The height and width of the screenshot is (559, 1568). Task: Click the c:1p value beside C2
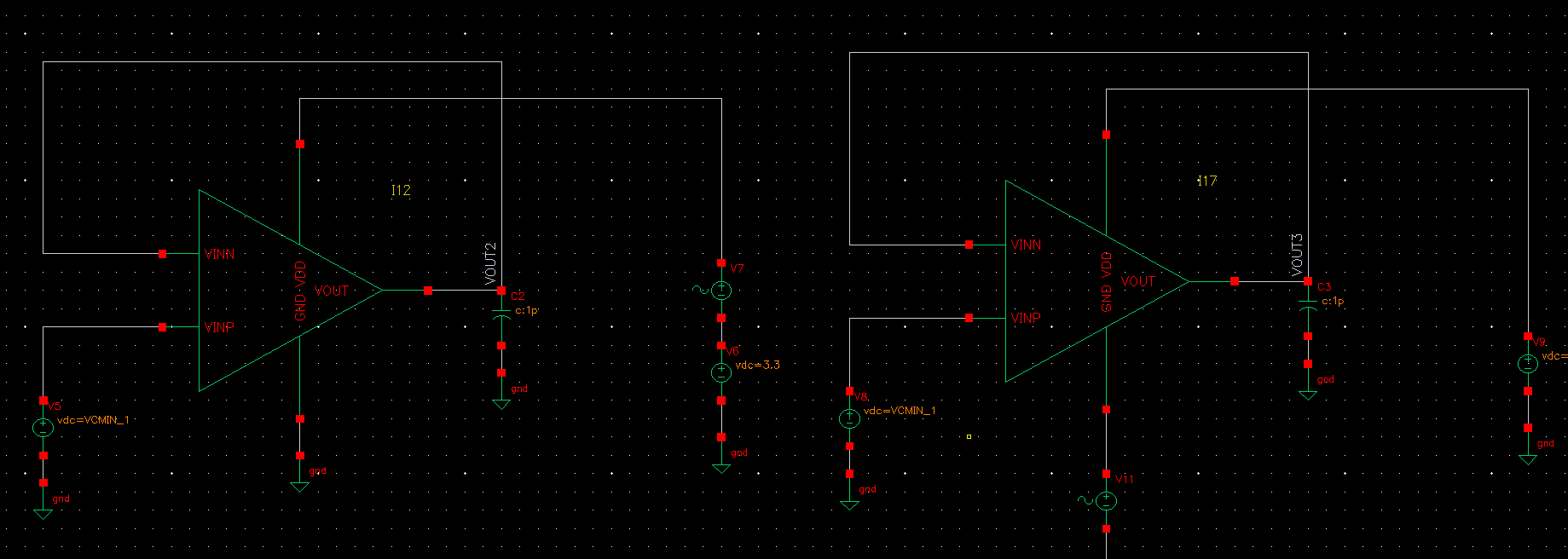point(527,310)
